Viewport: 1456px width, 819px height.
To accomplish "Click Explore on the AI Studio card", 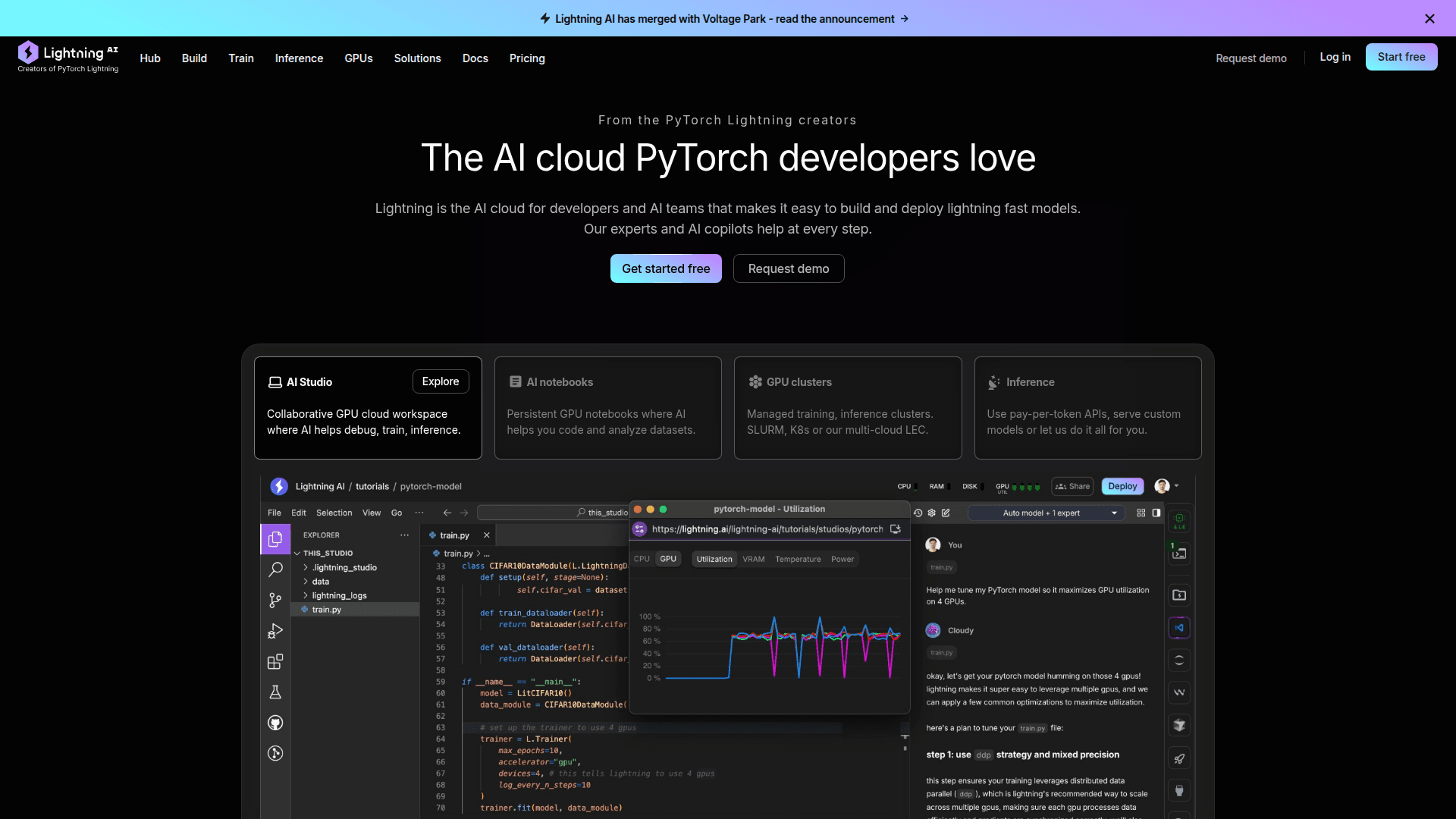I will click(x=440, y=381).
